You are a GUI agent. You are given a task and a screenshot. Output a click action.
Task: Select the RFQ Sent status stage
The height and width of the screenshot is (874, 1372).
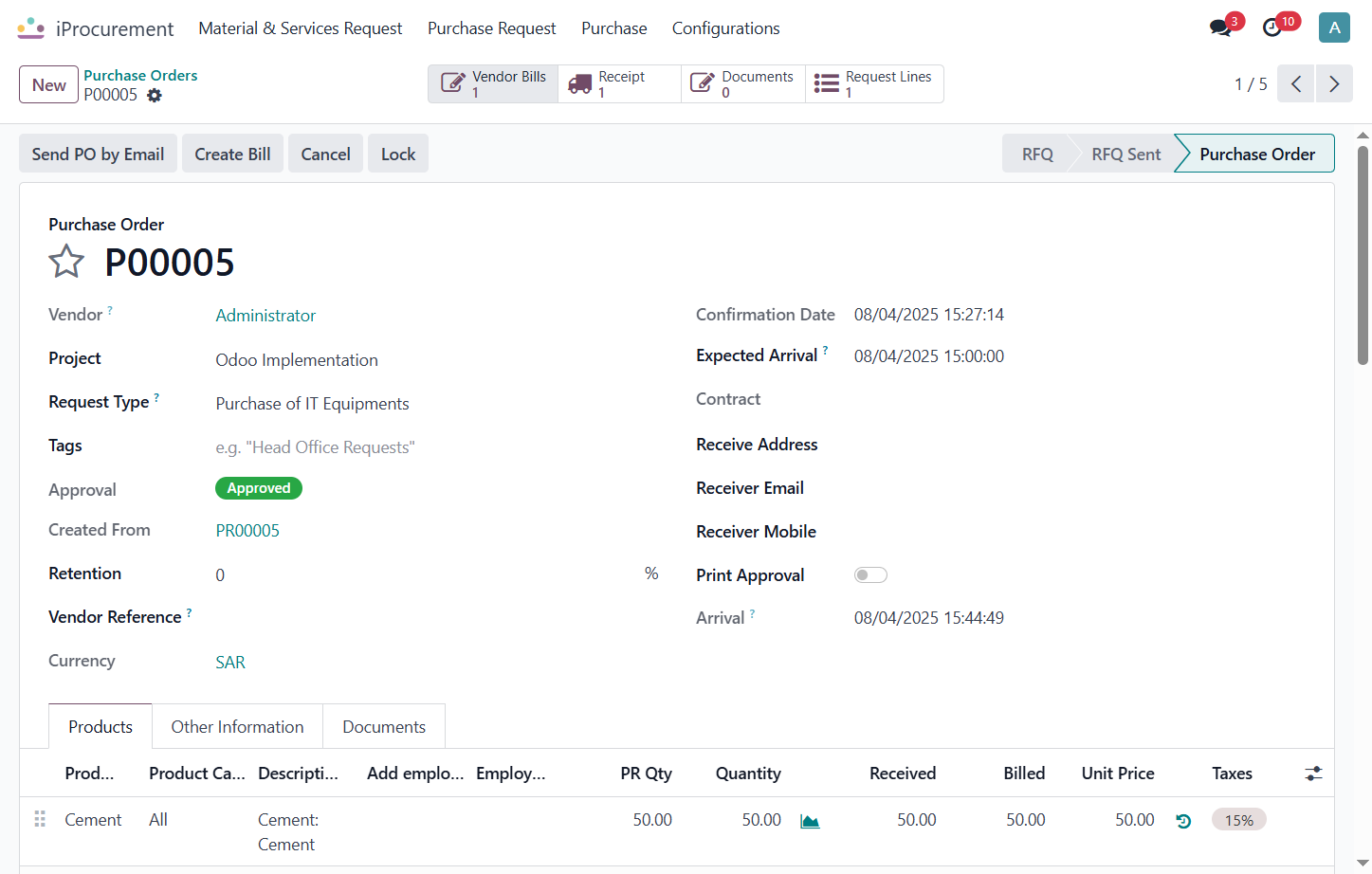pyautogui.click(x=1125, y=154)
